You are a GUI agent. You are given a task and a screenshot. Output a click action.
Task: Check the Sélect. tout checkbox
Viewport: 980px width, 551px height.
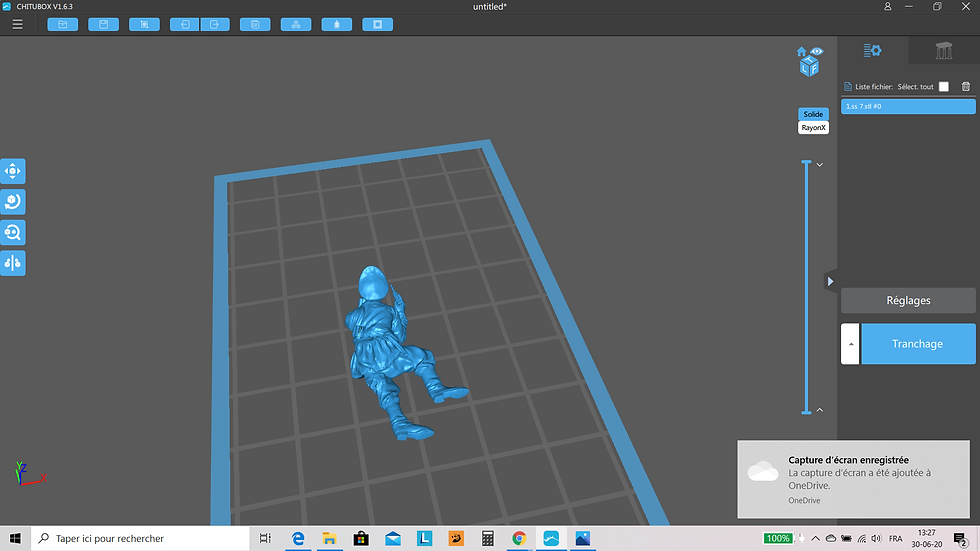coord(944,87)
